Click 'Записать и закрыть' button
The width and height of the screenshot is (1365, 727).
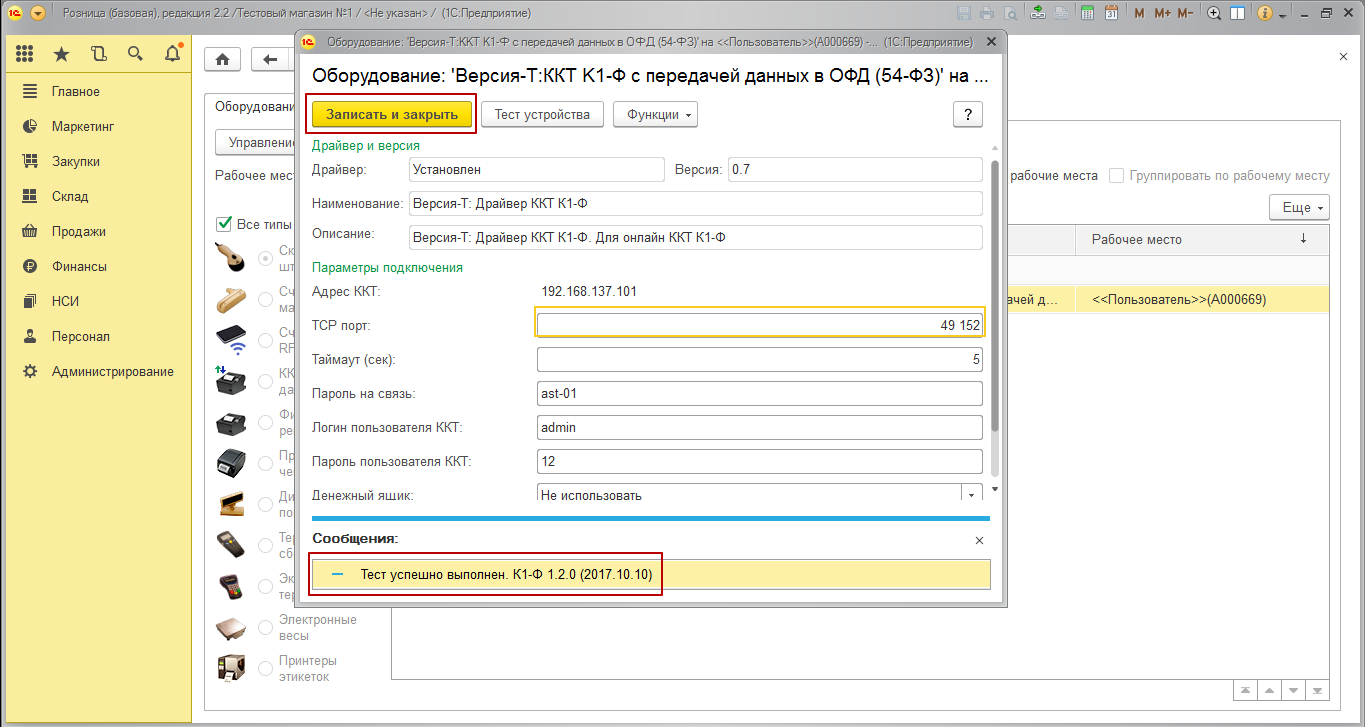pyautogui.click(x=391, y=114)
